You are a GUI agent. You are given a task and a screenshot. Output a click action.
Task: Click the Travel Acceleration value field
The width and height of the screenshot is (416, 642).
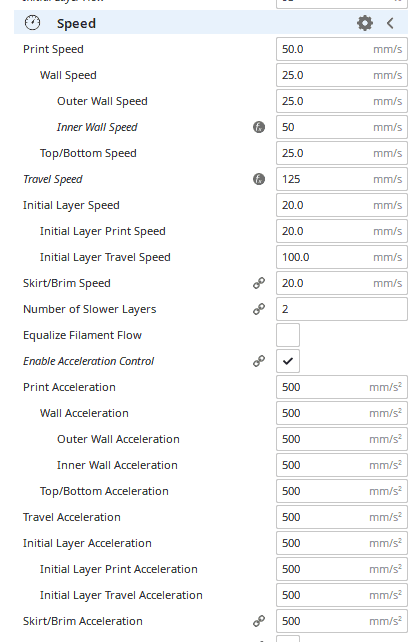tap(342, 517)
